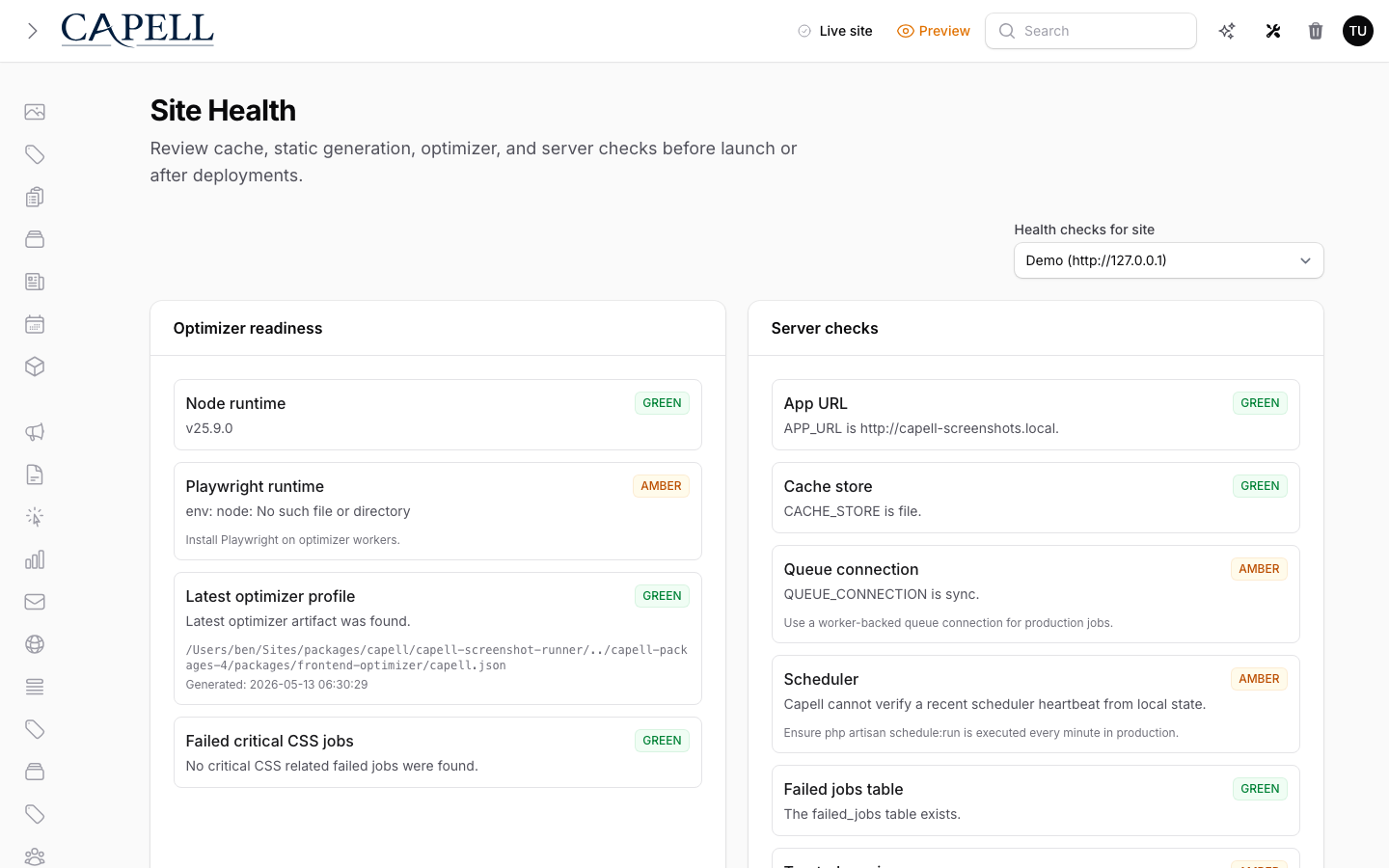This screenshot has height=868, width=1389.
Task: Select the Failed critical CSS jobs title
Action: tap(269, 741)
